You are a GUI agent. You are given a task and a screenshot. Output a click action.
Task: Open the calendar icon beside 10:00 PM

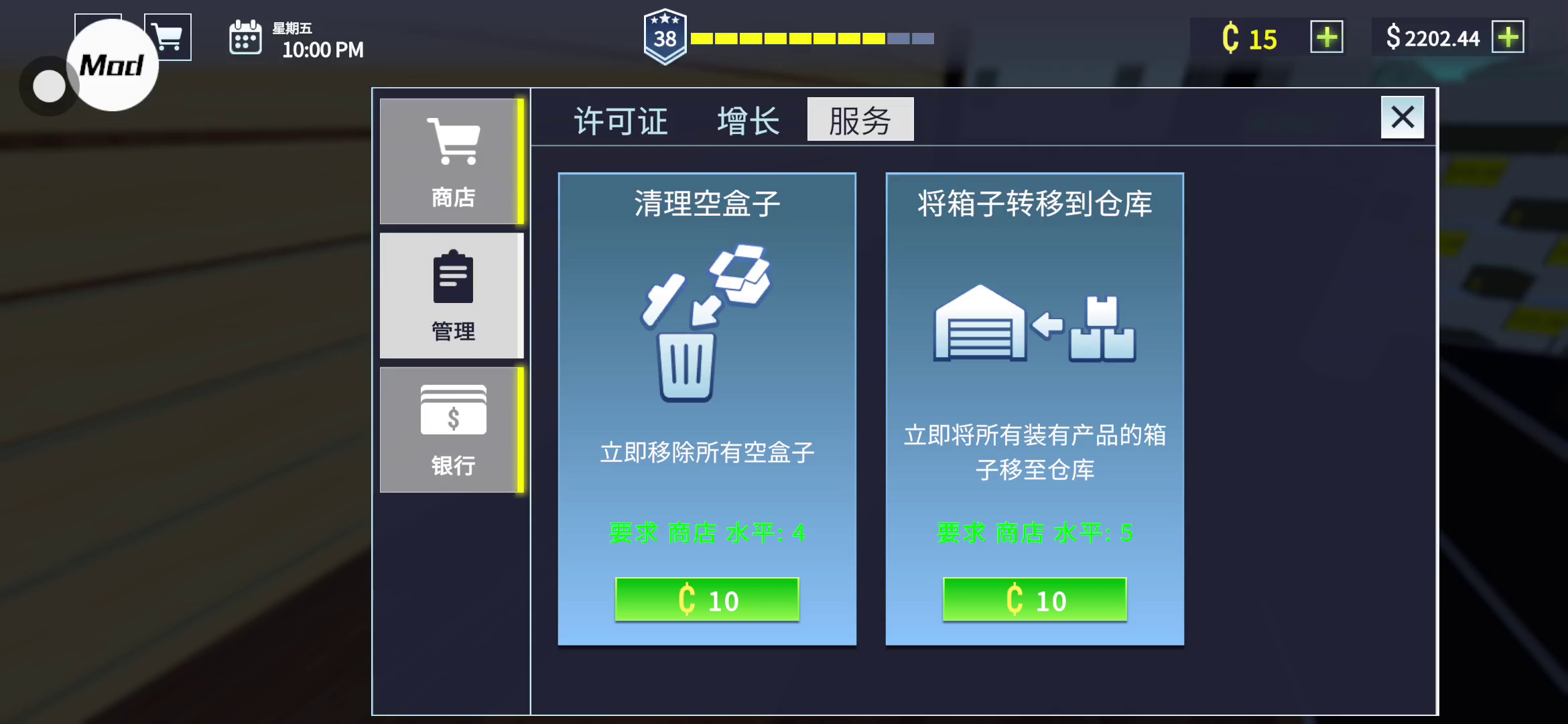245,38
